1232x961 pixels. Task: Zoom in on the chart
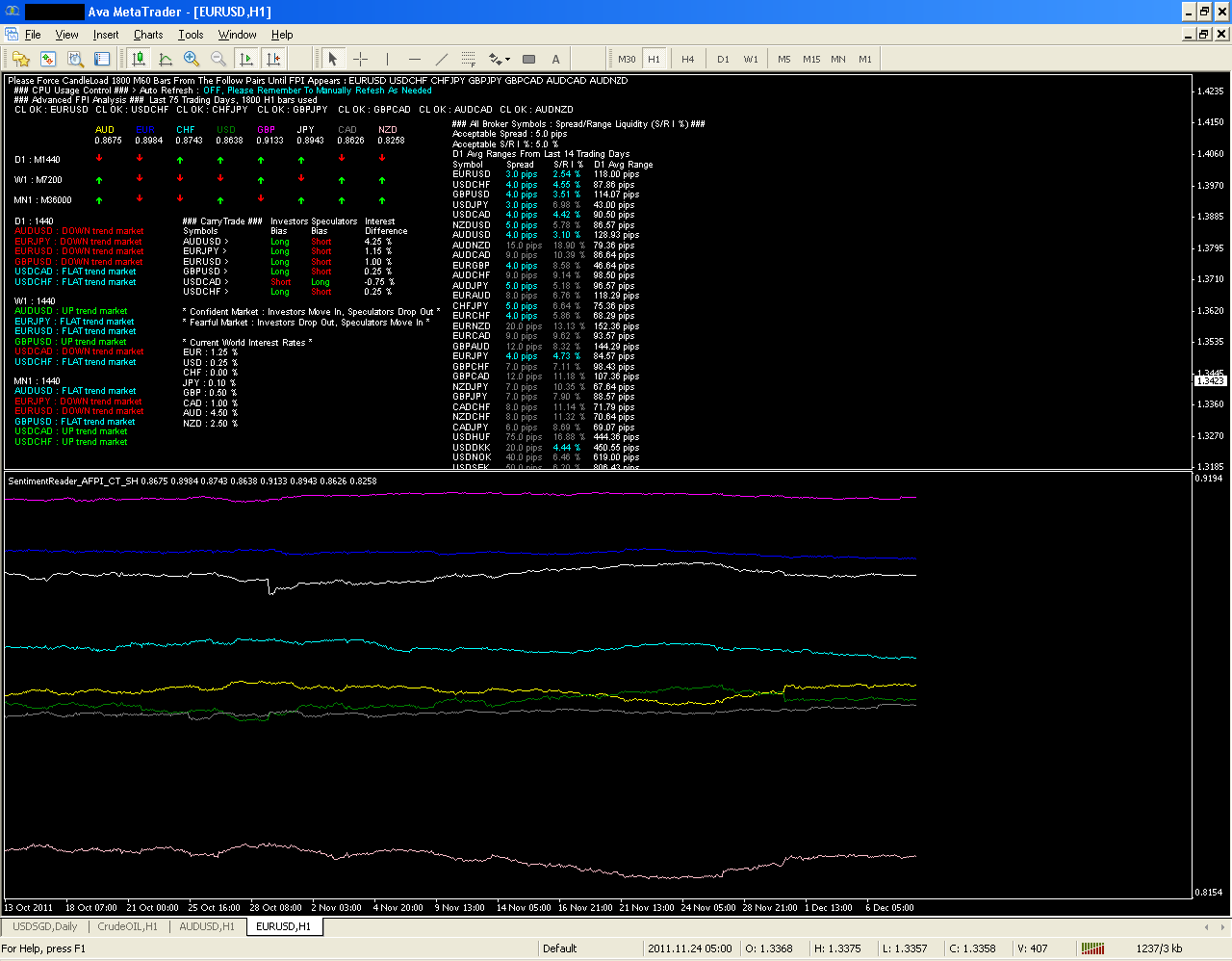pos(192,59)
